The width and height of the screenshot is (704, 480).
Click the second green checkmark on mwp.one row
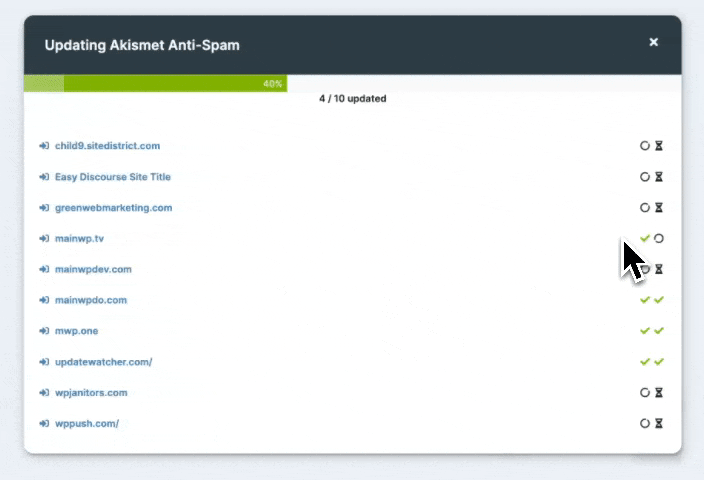[x=659, y=330]
